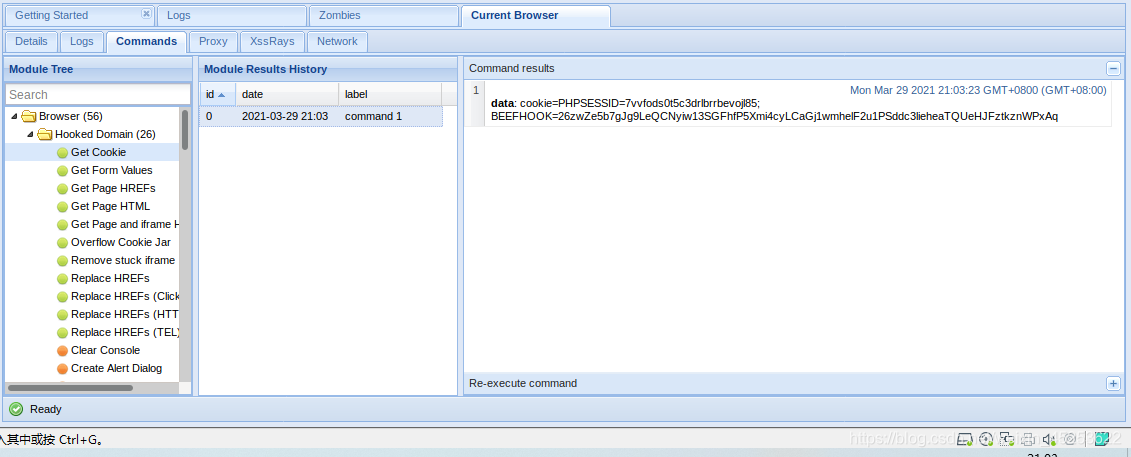Image resolution: width=1131 pixels, height=457 pixels.
Task: Click the Ready status text
Action: tap(45, 409)
